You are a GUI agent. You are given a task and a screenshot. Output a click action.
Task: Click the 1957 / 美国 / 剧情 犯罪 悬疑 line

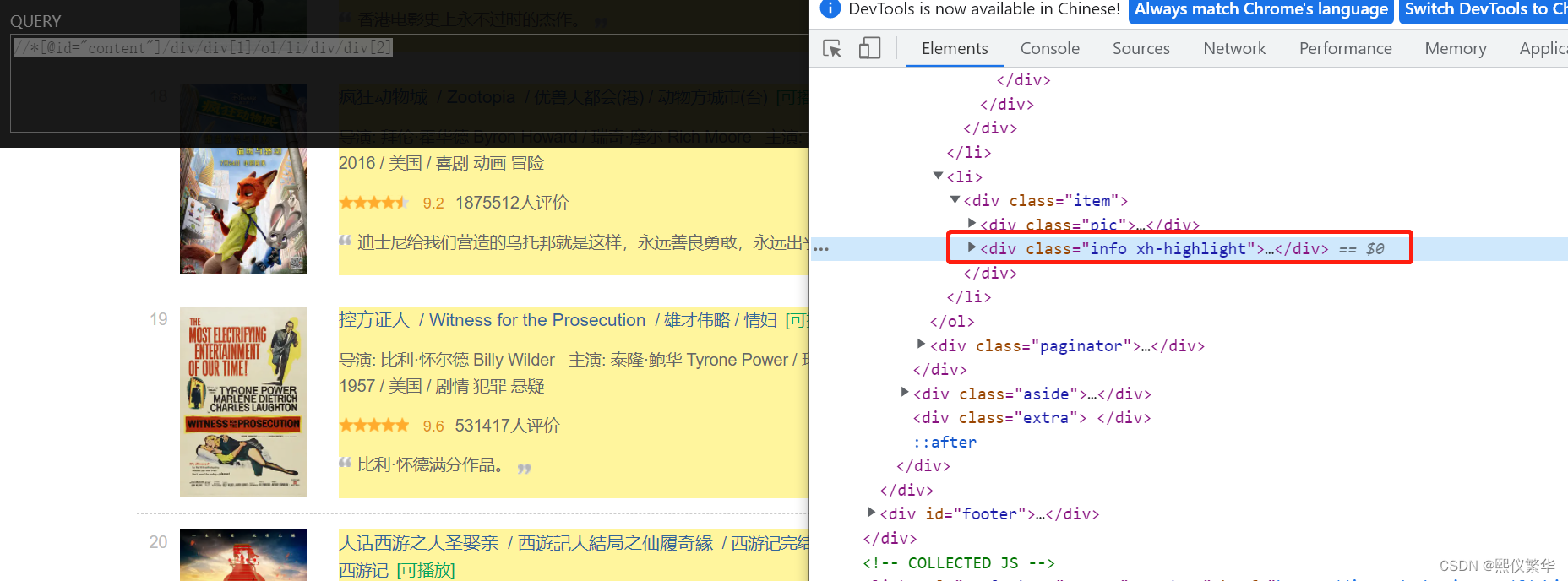tap(441, 386)
